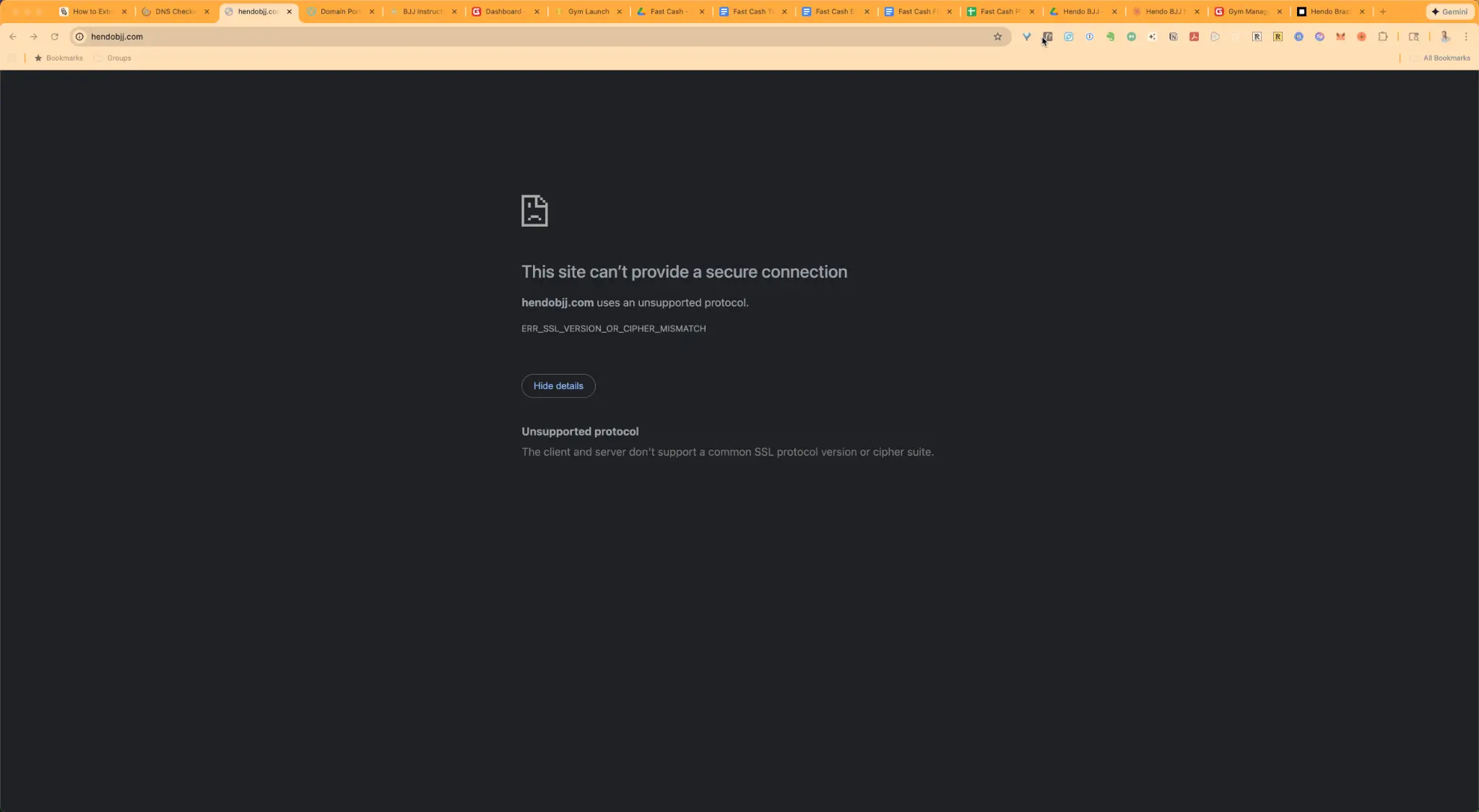Click the Hide details button
Viewport: 1479px width, 812px height.
click(x=558, y=385)
